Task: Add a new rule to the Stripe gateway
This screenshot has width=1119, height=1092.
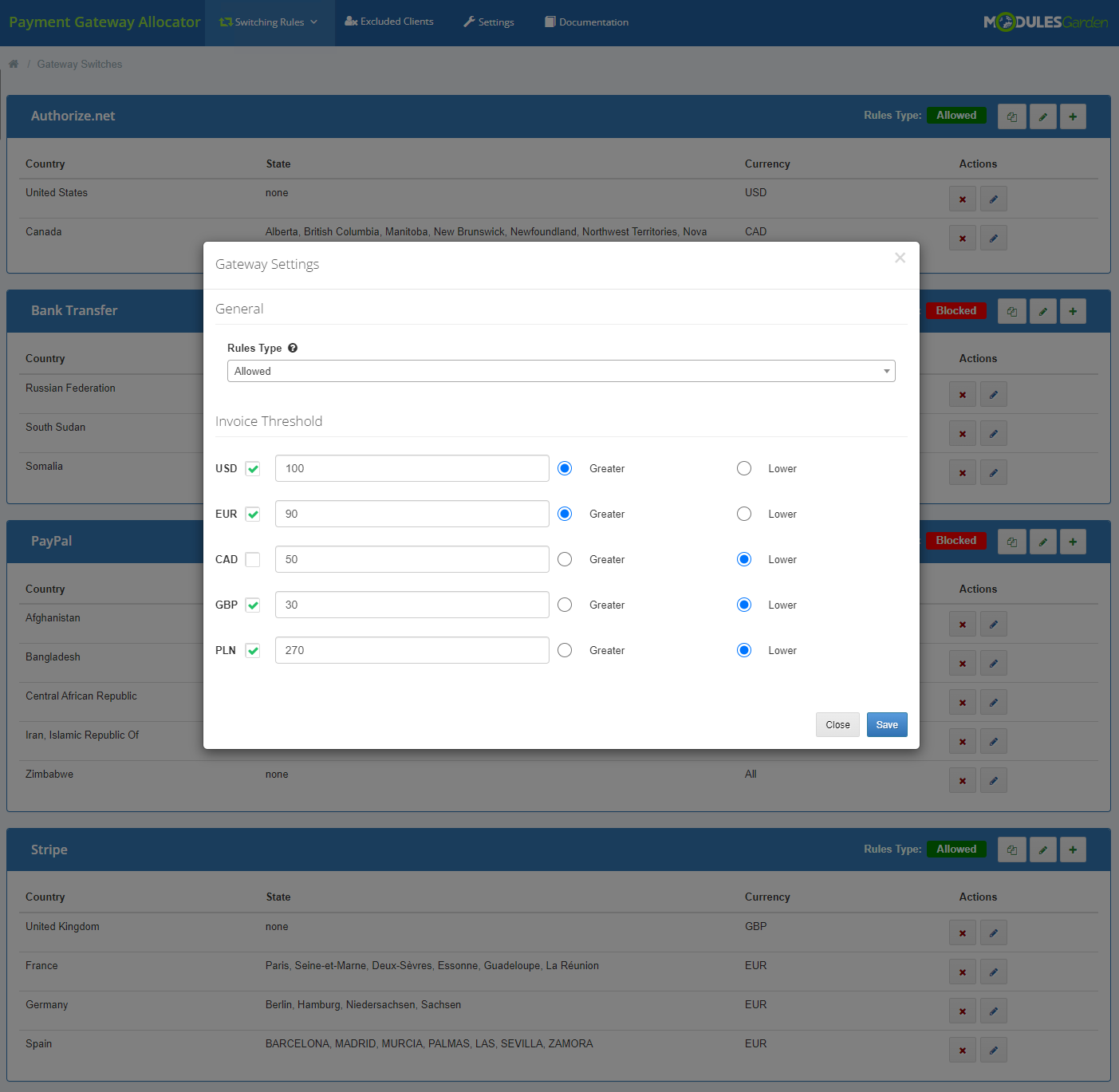Action: [1073, 850]
